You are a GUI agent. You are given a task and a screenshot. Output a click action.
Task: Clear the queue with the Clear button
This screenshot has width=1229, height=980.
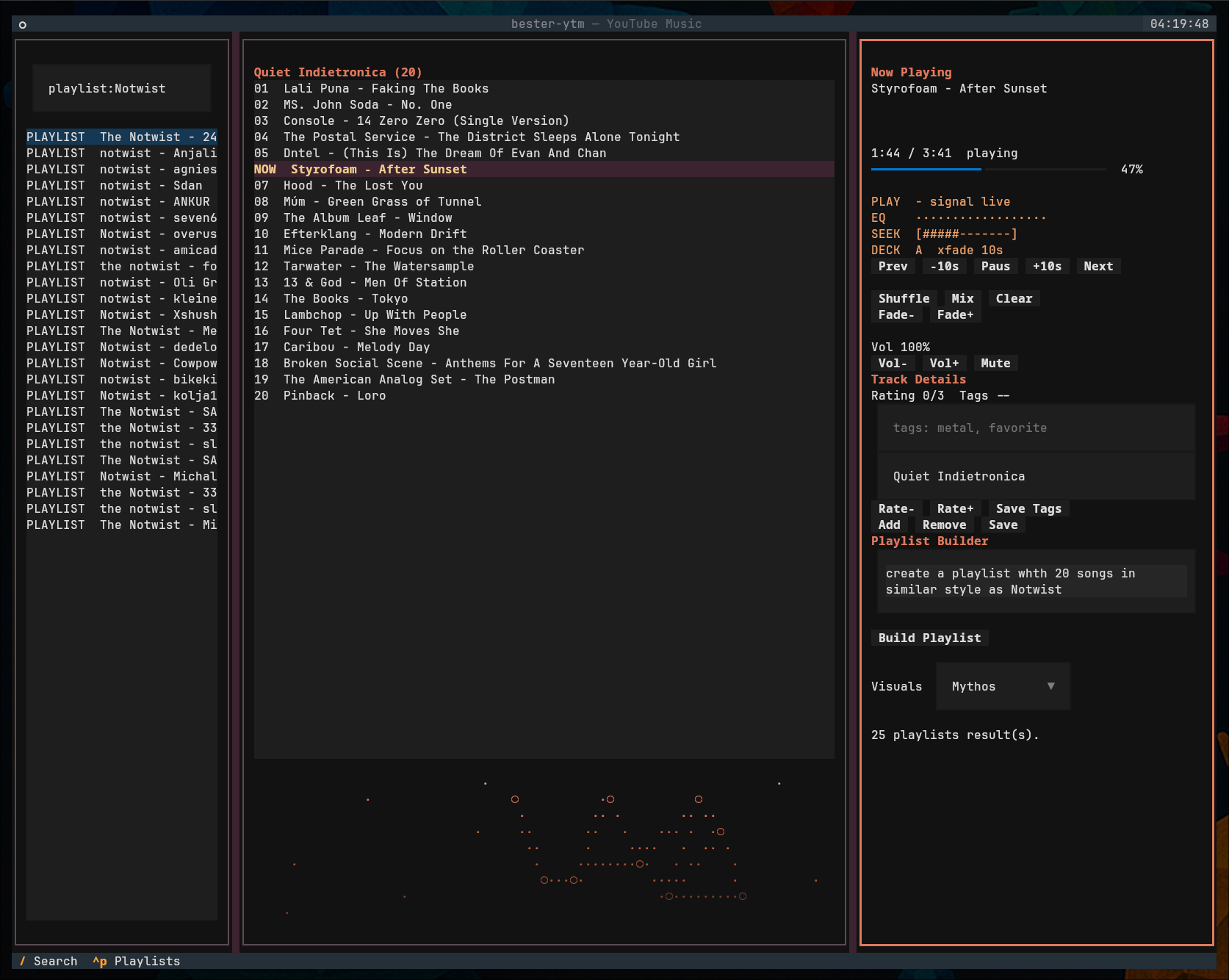point(1014,298)
